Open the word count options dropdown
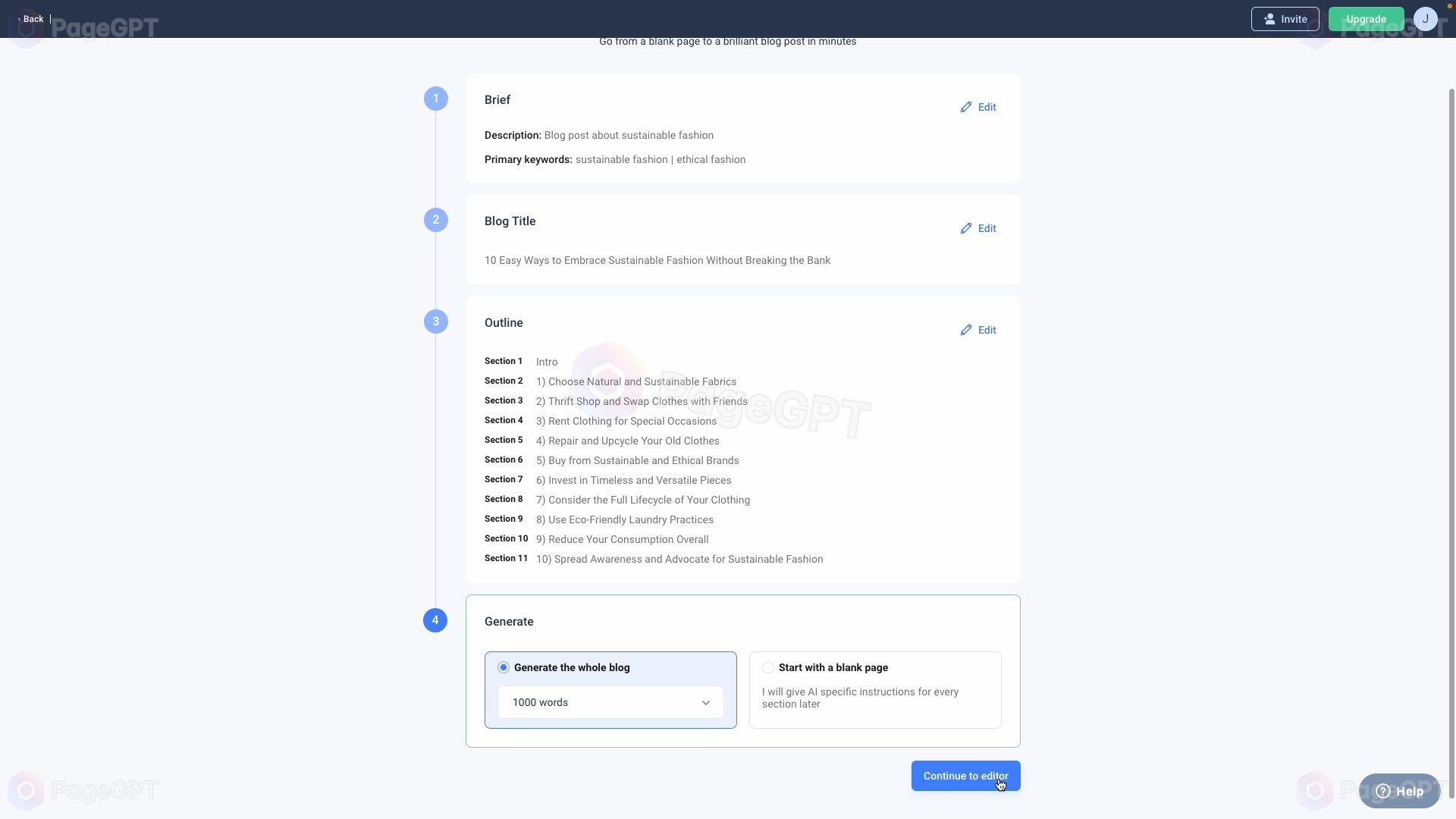 (611, 702)
